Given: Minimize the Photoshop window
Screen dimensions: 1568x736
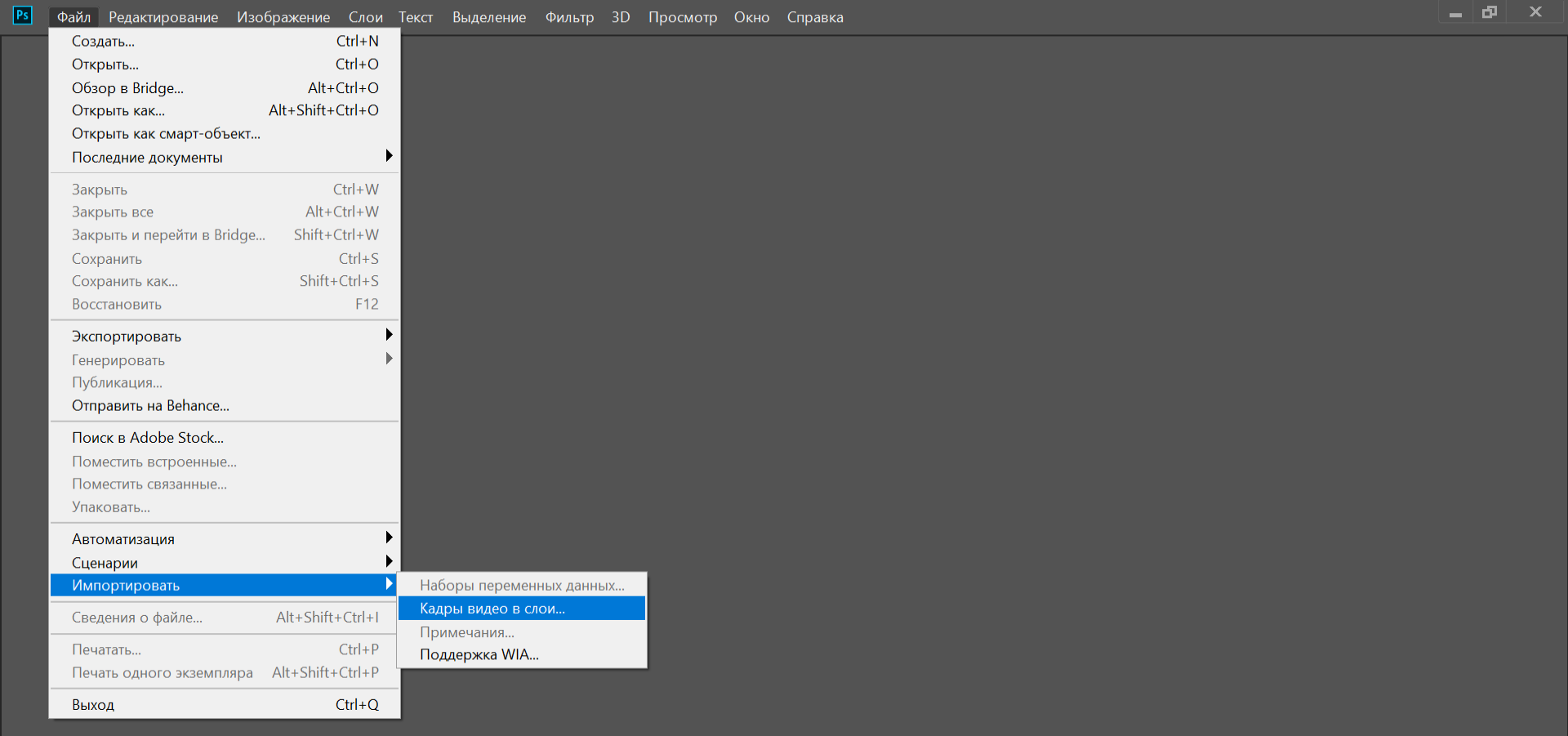Looking at the screenshot, I should (x=1455, y=13).
